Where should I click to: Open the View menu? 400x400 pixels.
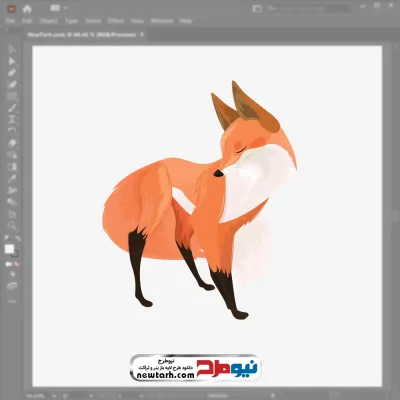tap(137, 21)
